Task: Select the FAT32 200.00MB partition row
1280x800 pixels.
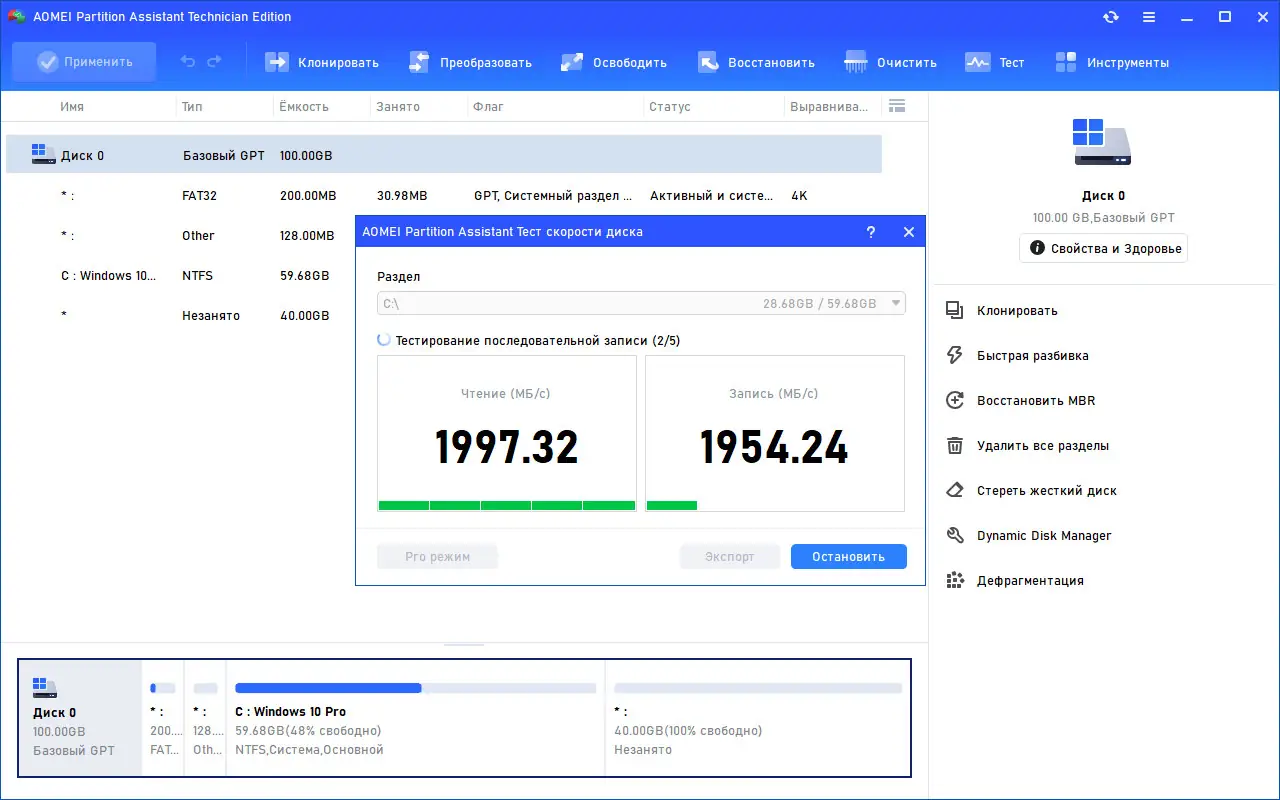Action: click(x=444, y=196)
